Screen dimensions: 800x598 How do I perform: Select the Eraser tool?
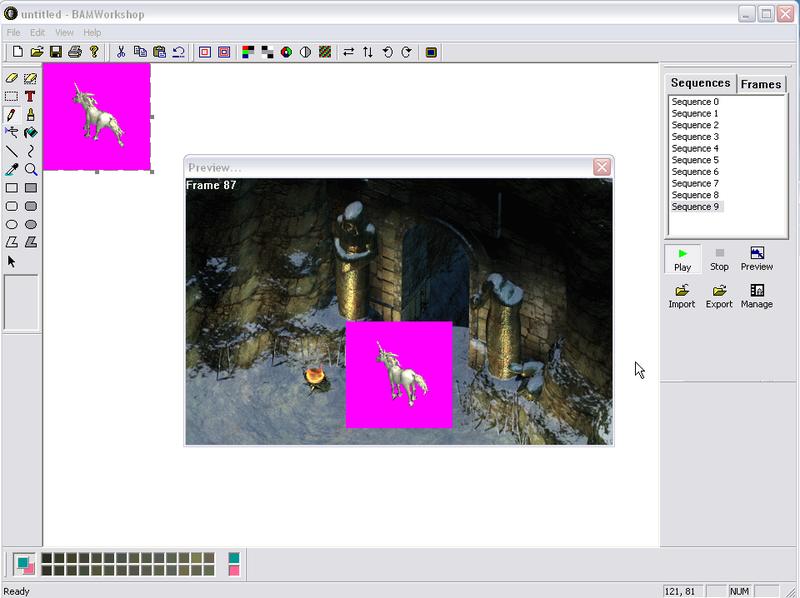tap(11, 78)
